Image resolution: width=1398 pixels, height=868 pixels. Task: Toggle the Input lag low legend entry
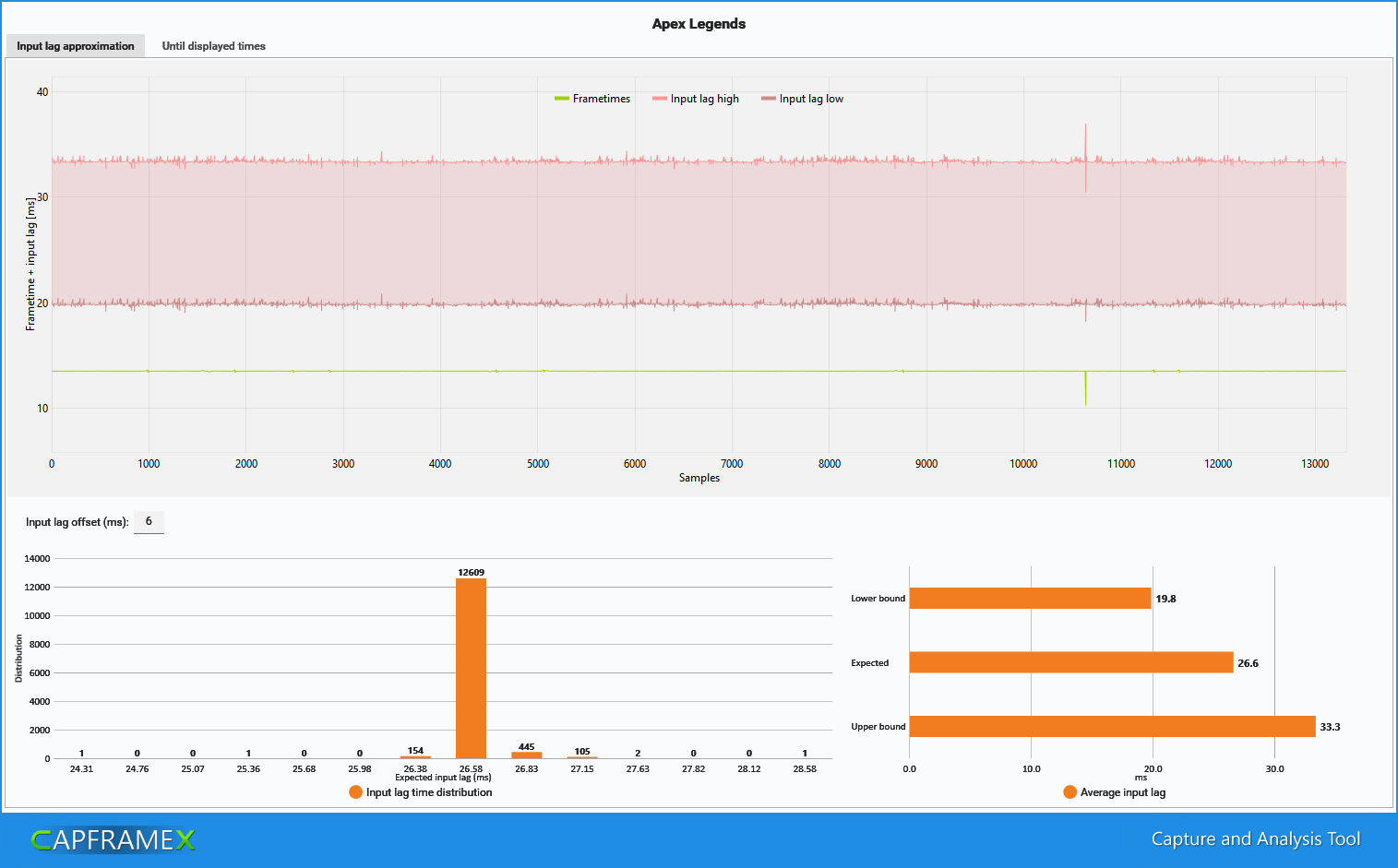point(802,99)
